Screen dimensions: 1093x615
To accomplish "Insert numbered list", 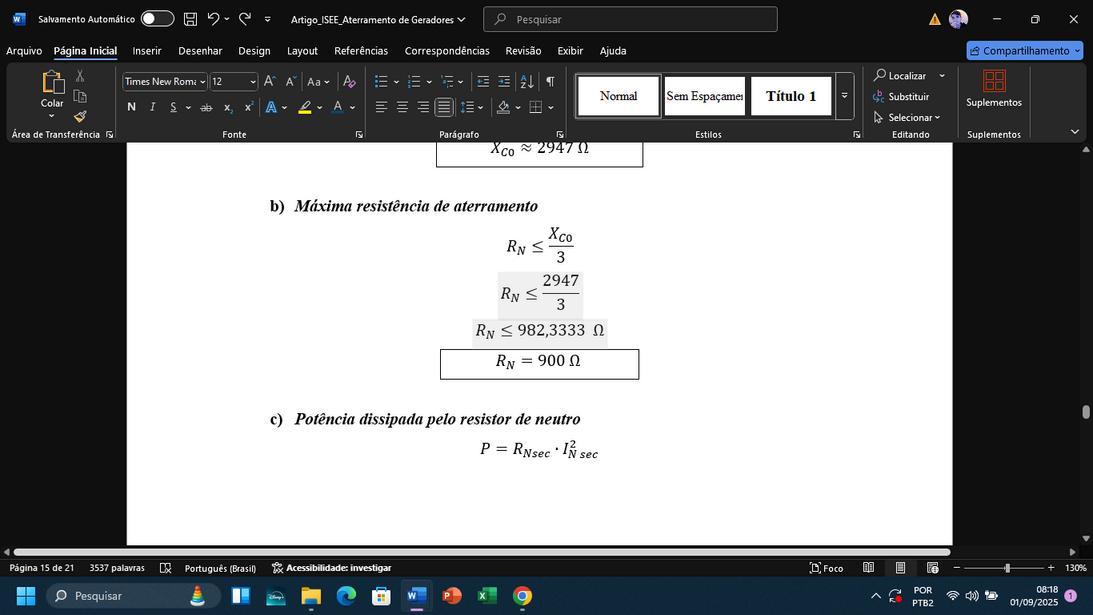I will coord(413,82).
